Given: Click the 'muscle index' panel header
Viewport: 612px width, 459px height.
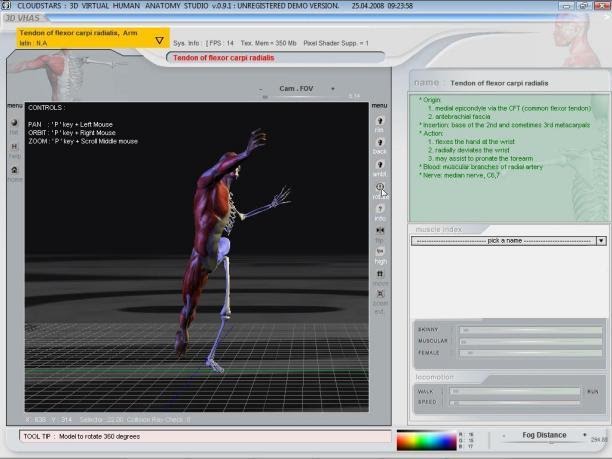Looking at the screenshot, I should (439, 230).
